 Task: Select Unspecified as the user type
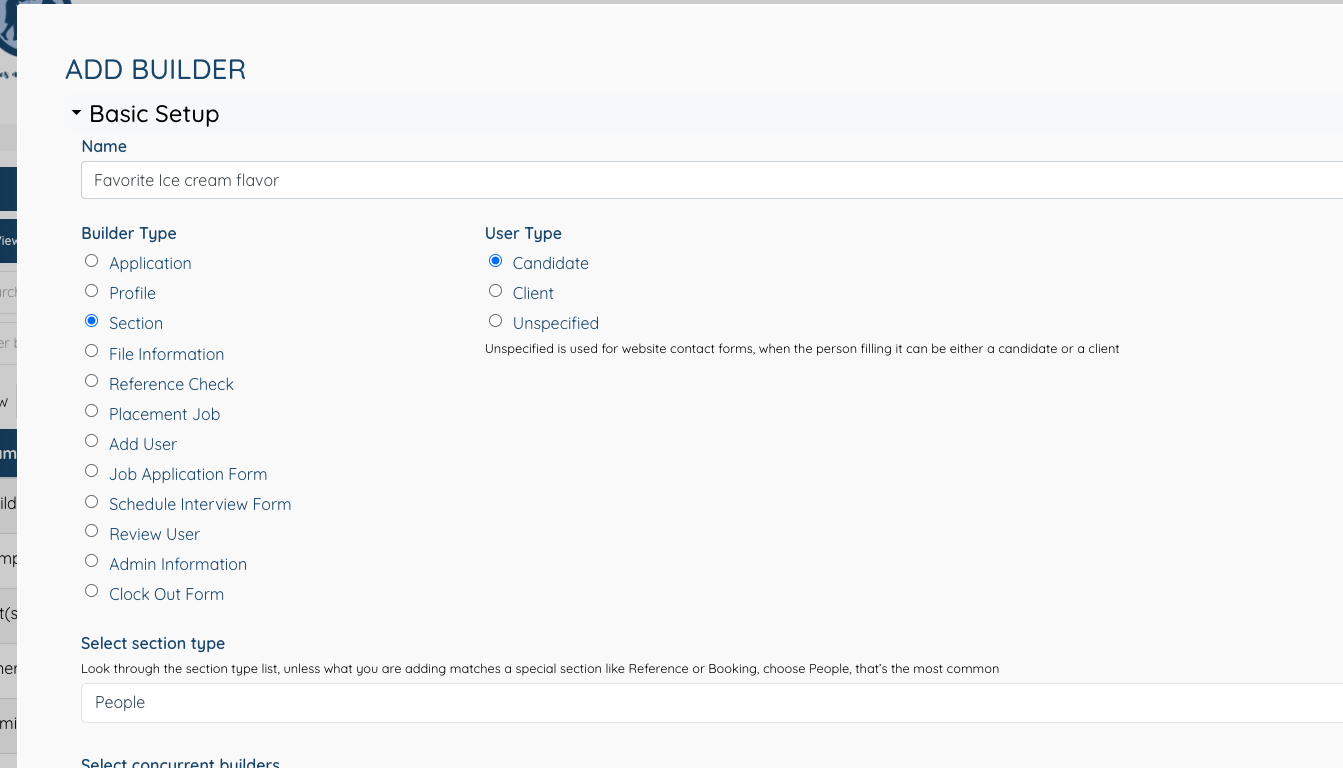(495, 320)
